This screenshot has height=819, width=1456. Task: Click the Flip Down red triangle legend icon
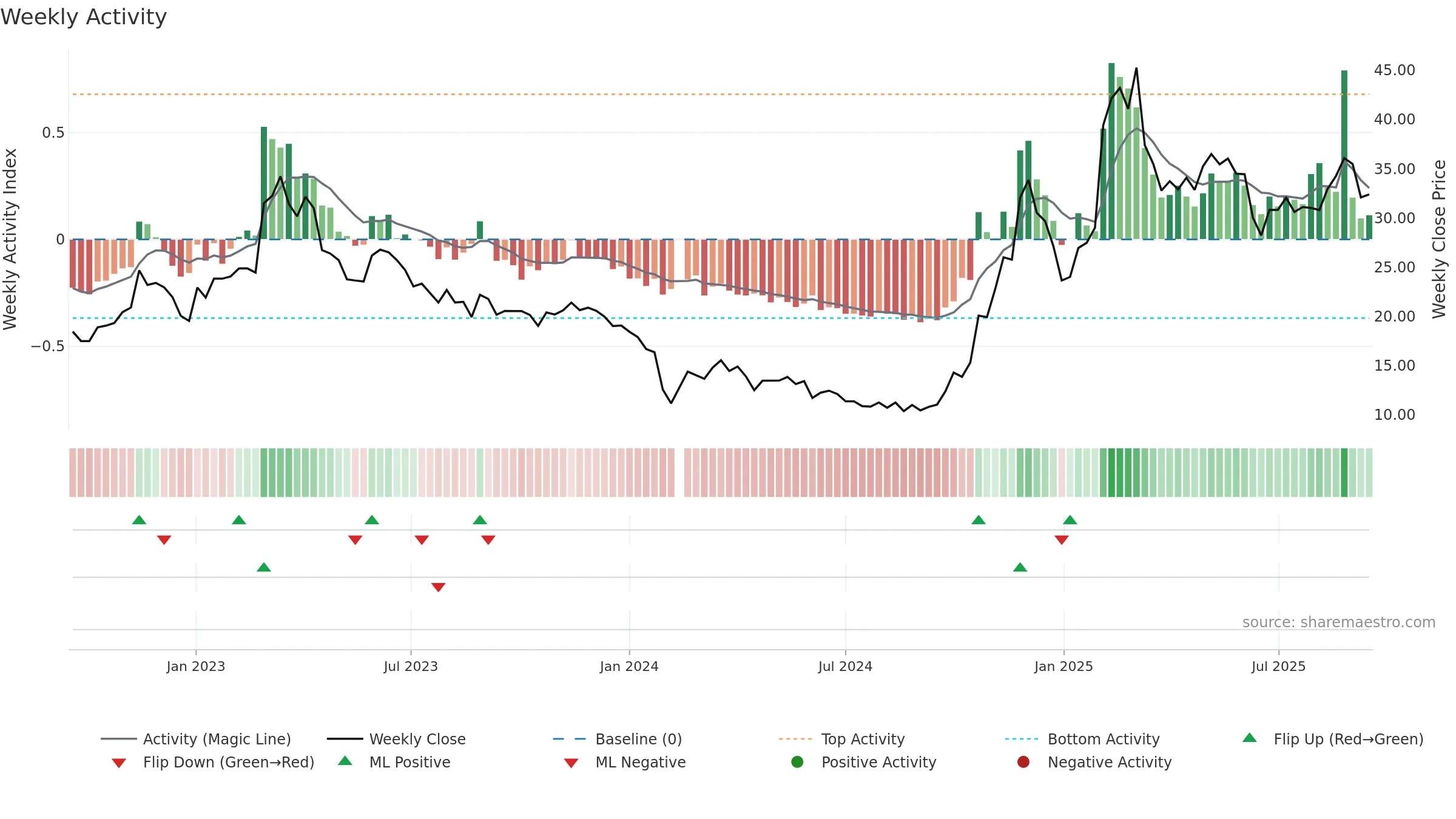click(119, 763)
